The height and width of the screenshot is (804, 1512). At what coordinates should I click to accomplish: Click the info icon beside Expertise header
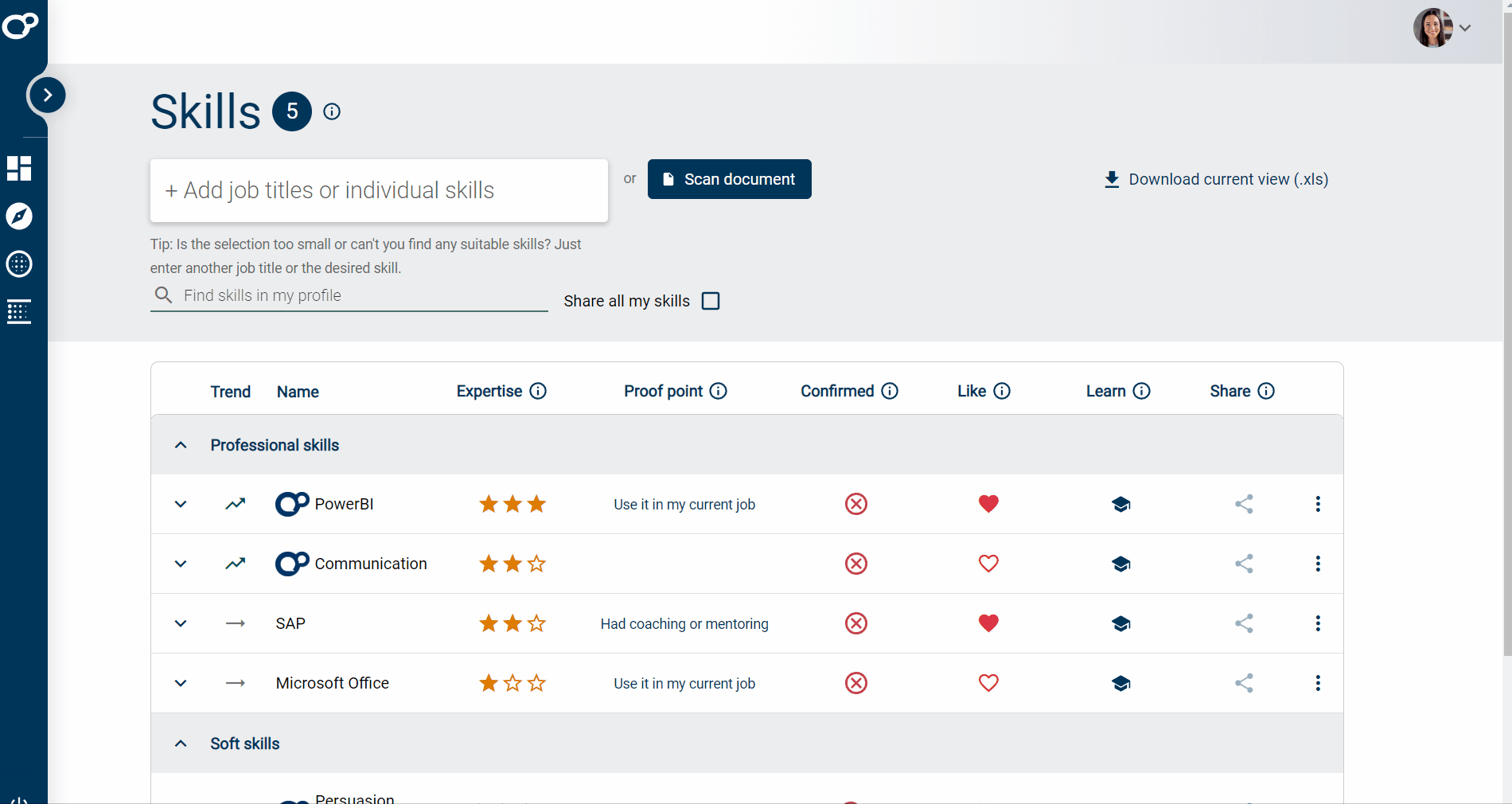[539, 391]
